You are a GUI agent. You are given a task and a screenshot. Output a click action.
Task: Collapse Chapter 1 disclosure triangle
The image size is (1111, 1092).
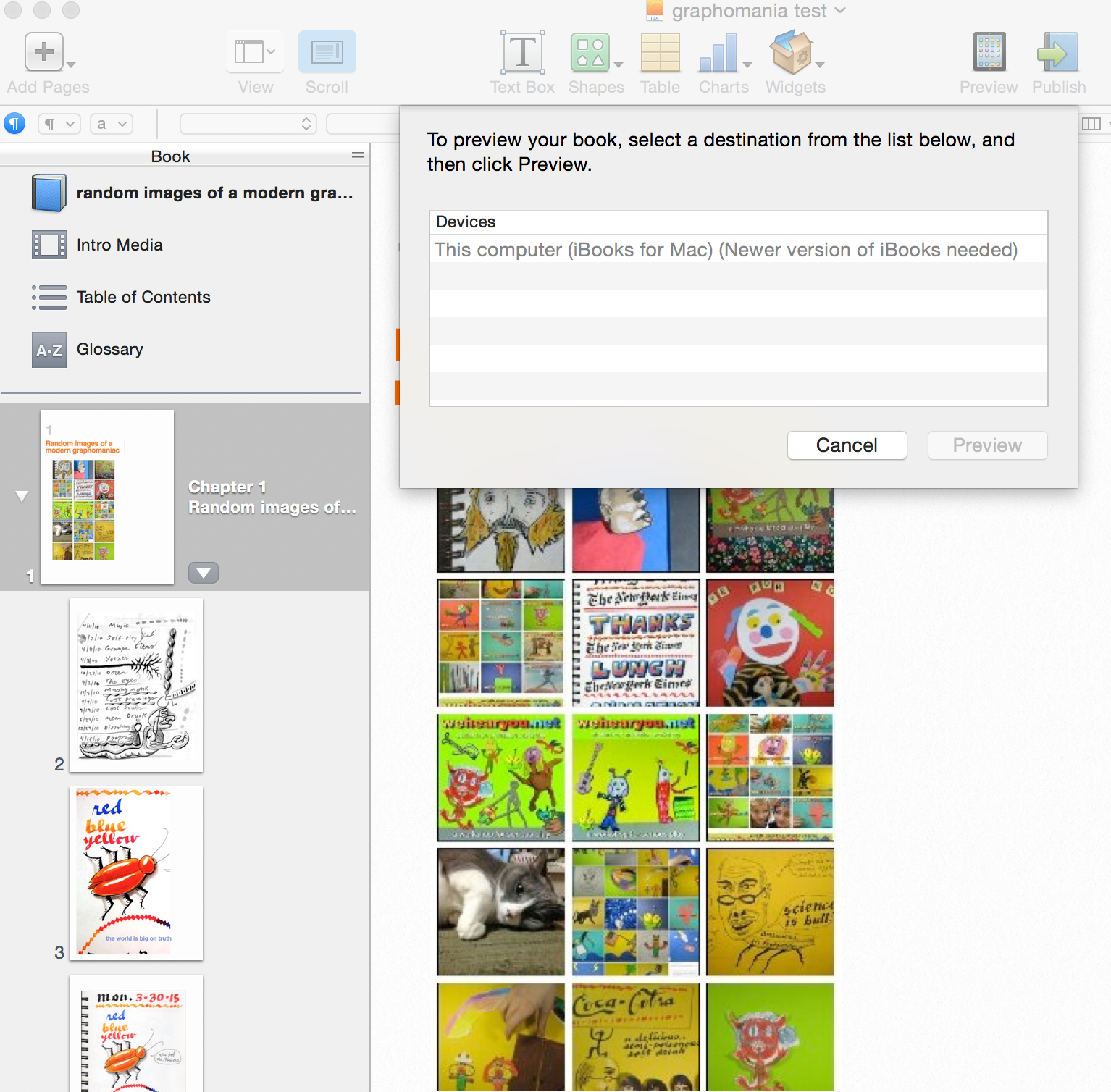pos(22,496)
